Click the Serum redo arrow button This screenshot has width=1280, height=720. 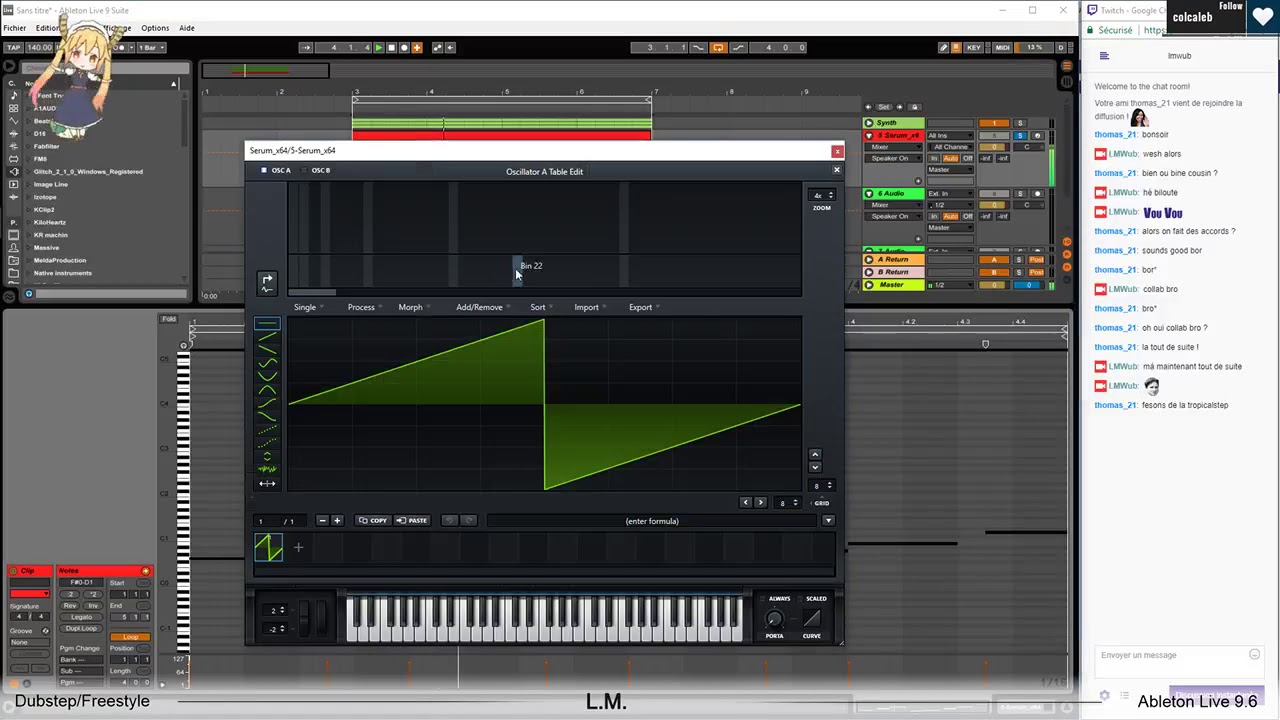point(468,520)
